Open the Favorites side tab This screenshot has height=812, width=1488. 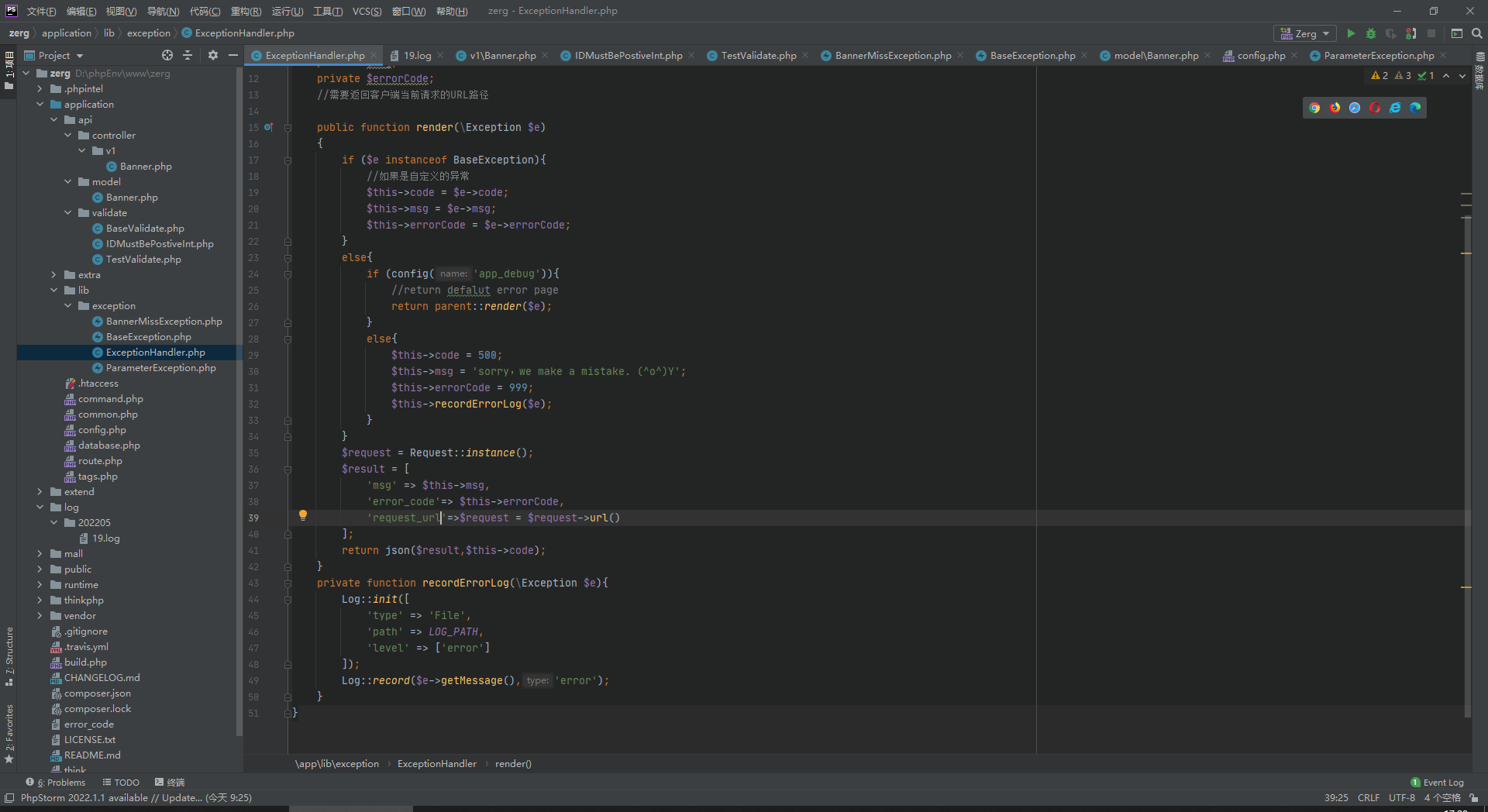(9, 733)
